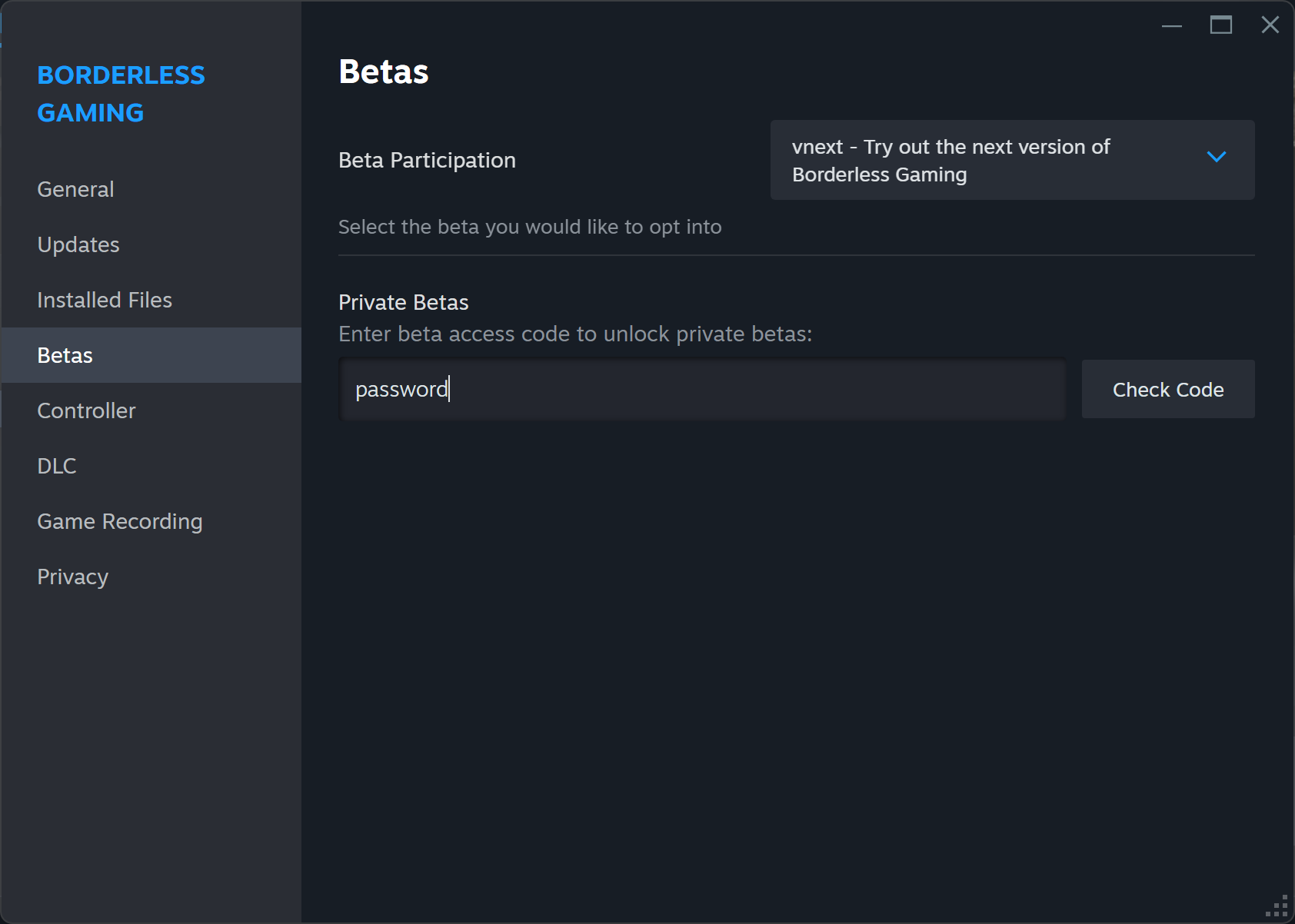Select the Betas sidebar item
This screenshot has width=1295, height=924.
[x=151, y=355]
